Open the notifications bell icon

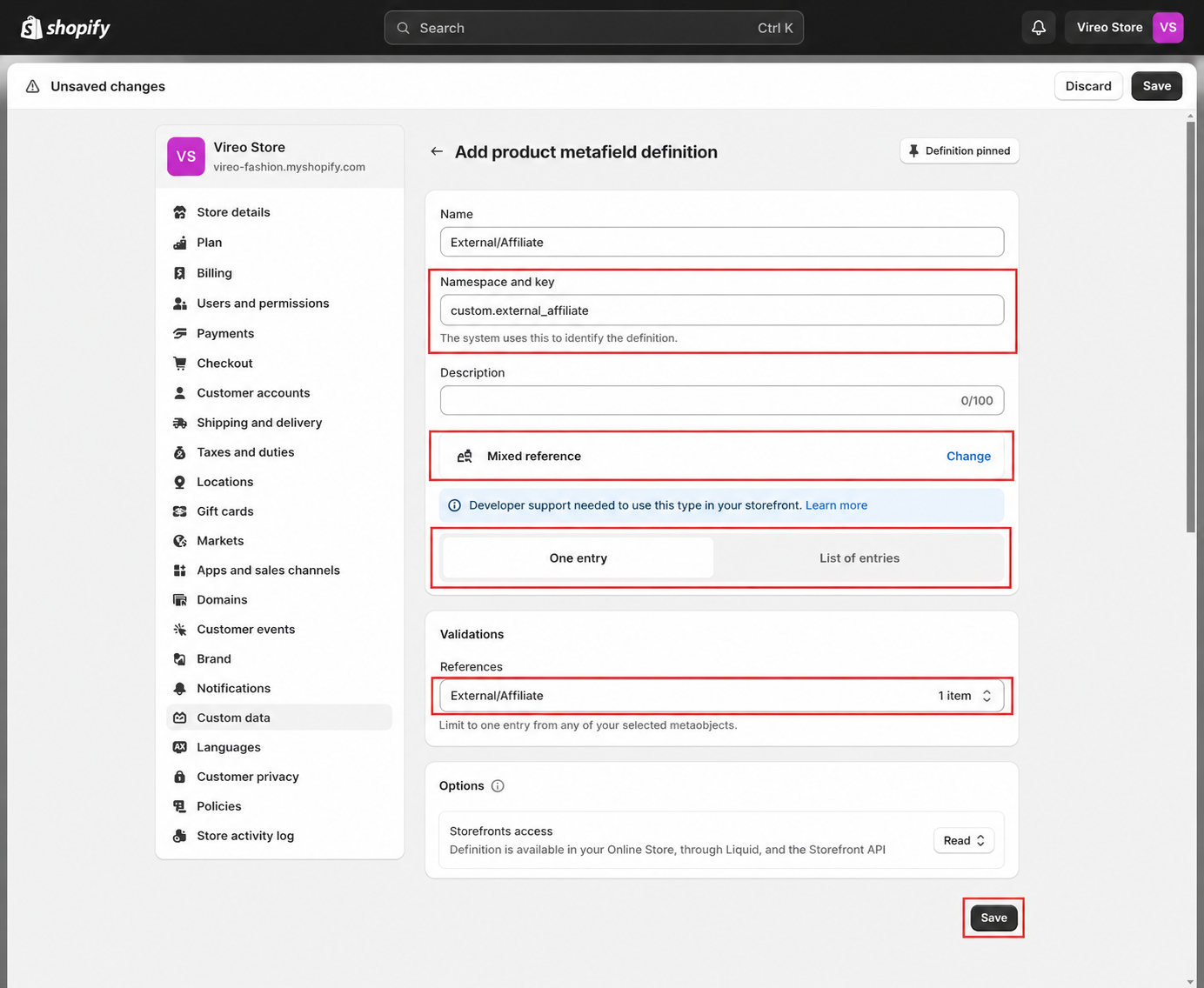pos(1039,28)
